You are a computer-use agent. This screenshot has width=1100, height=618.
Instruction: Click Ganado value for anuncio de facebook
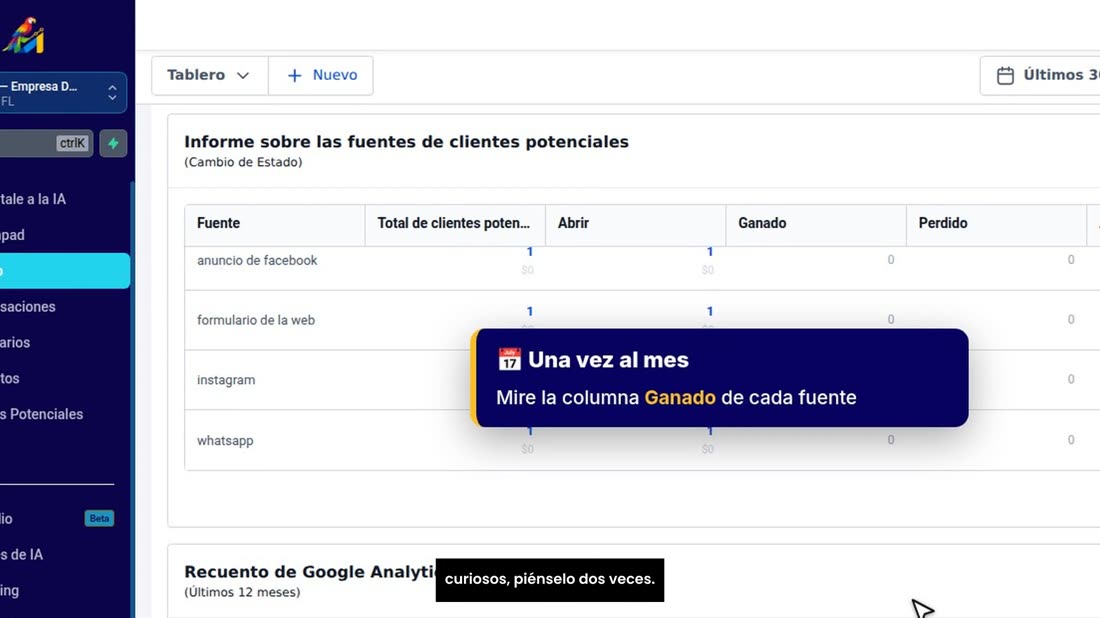[x=891, y=260]
